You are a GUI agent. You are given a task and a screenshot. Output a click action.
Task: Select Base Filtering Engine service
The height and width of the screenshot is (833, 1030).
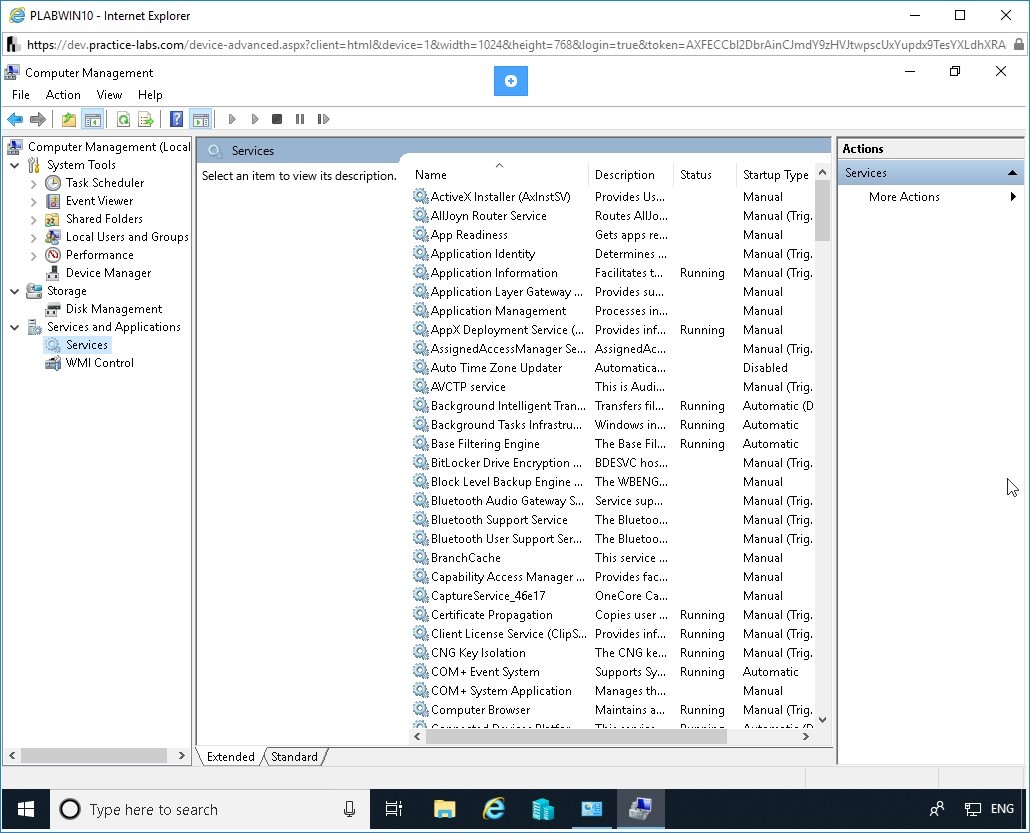pos(485,444)
